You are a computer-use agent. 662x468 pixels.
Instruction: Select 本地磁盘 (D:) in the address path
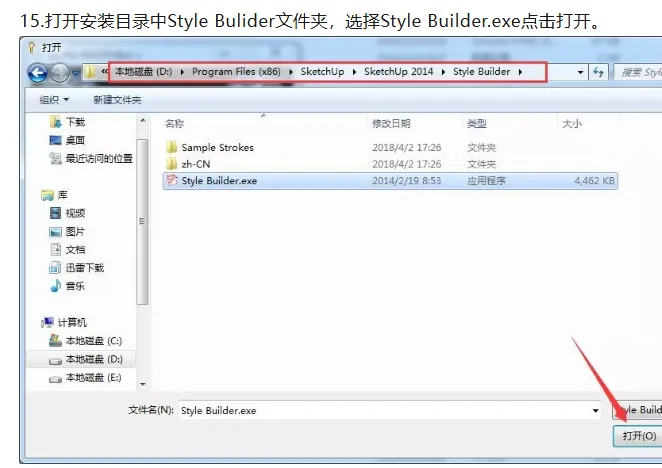144,72
